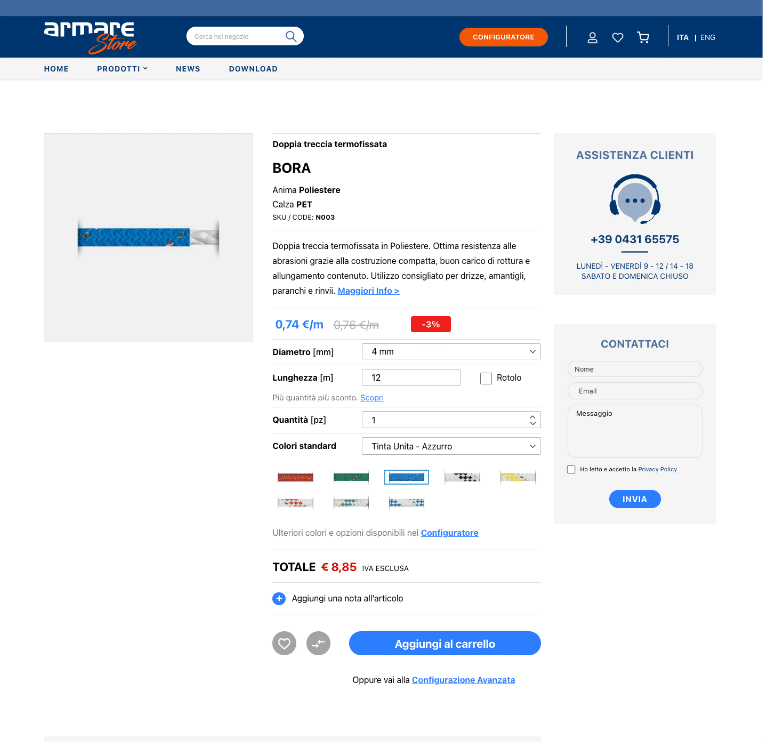
Task: Open the Maggiori Info link
Action: (x=368, y=291)
